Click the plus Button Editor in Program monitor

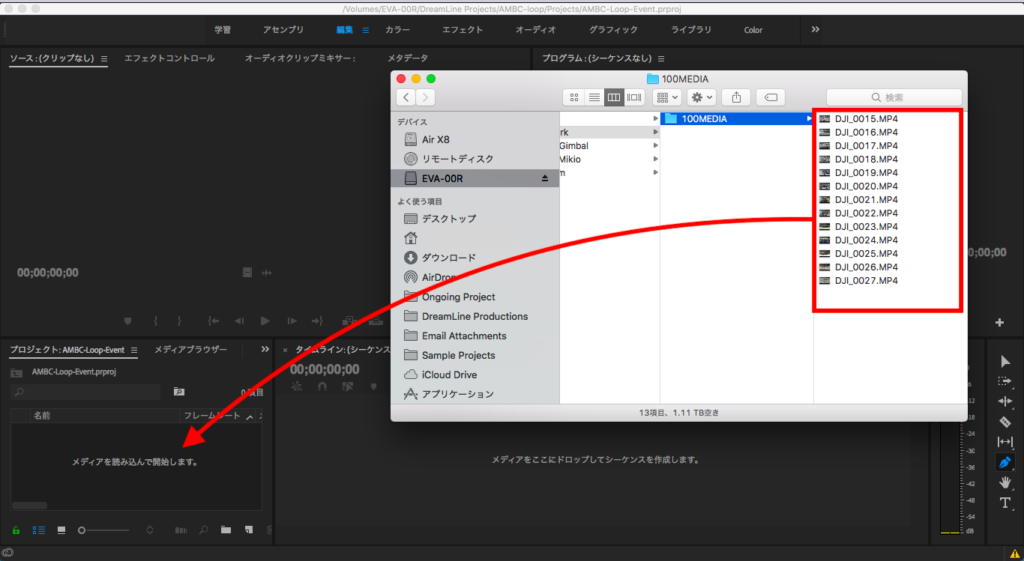pos(999,322)
